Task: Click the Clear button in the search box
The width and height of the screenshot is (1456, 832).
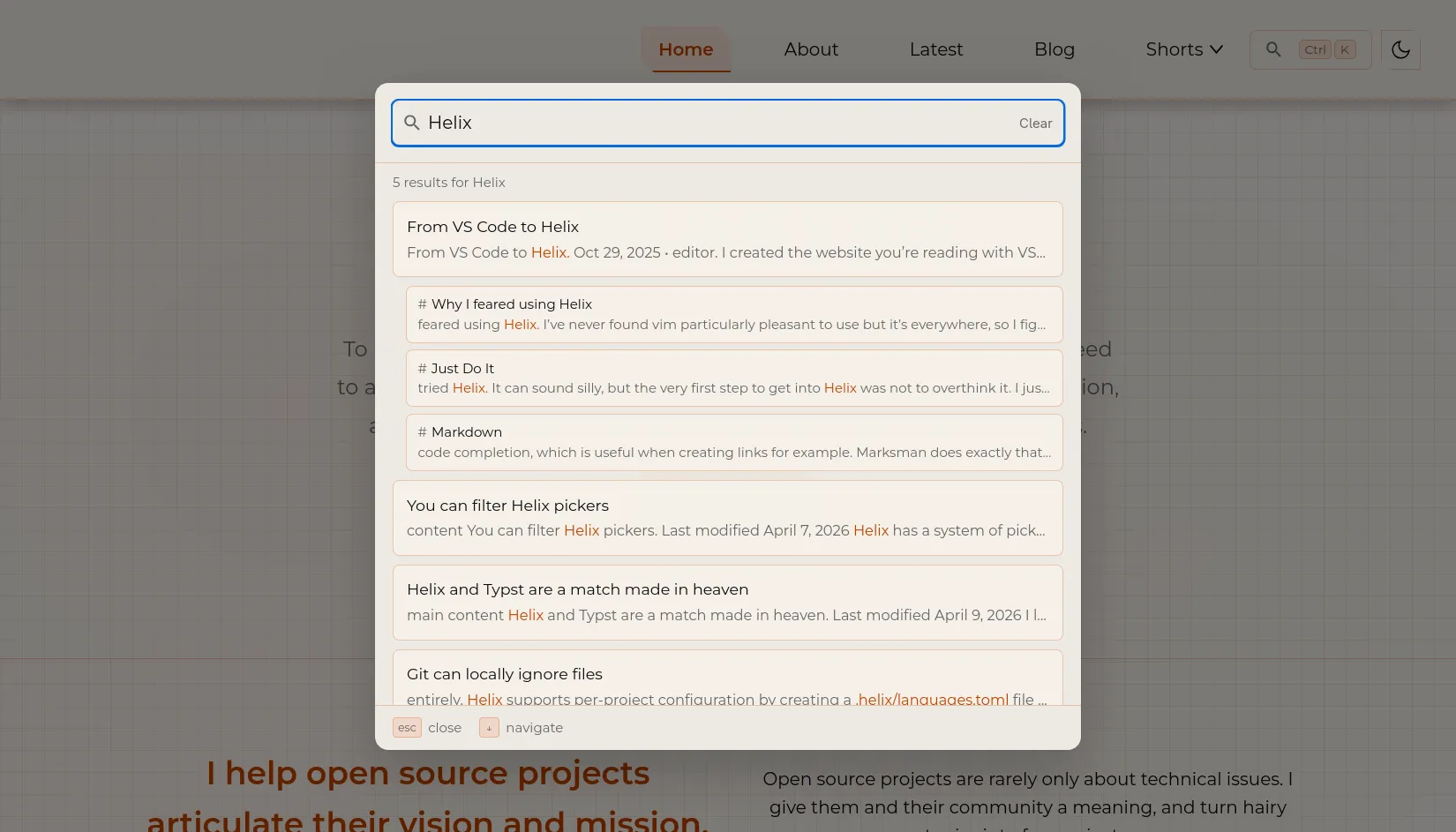Action: pyautogui.click(x=1035, y=123)
